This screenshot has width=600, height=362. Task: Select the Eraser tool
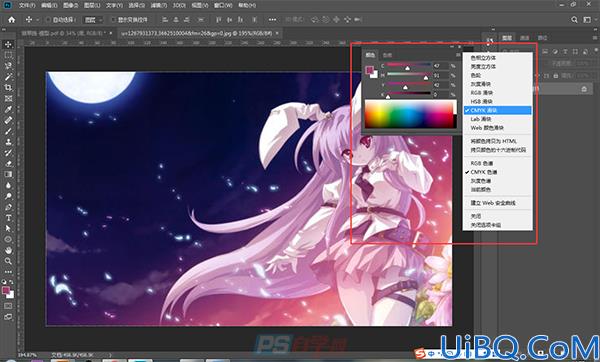coord(8,163)
